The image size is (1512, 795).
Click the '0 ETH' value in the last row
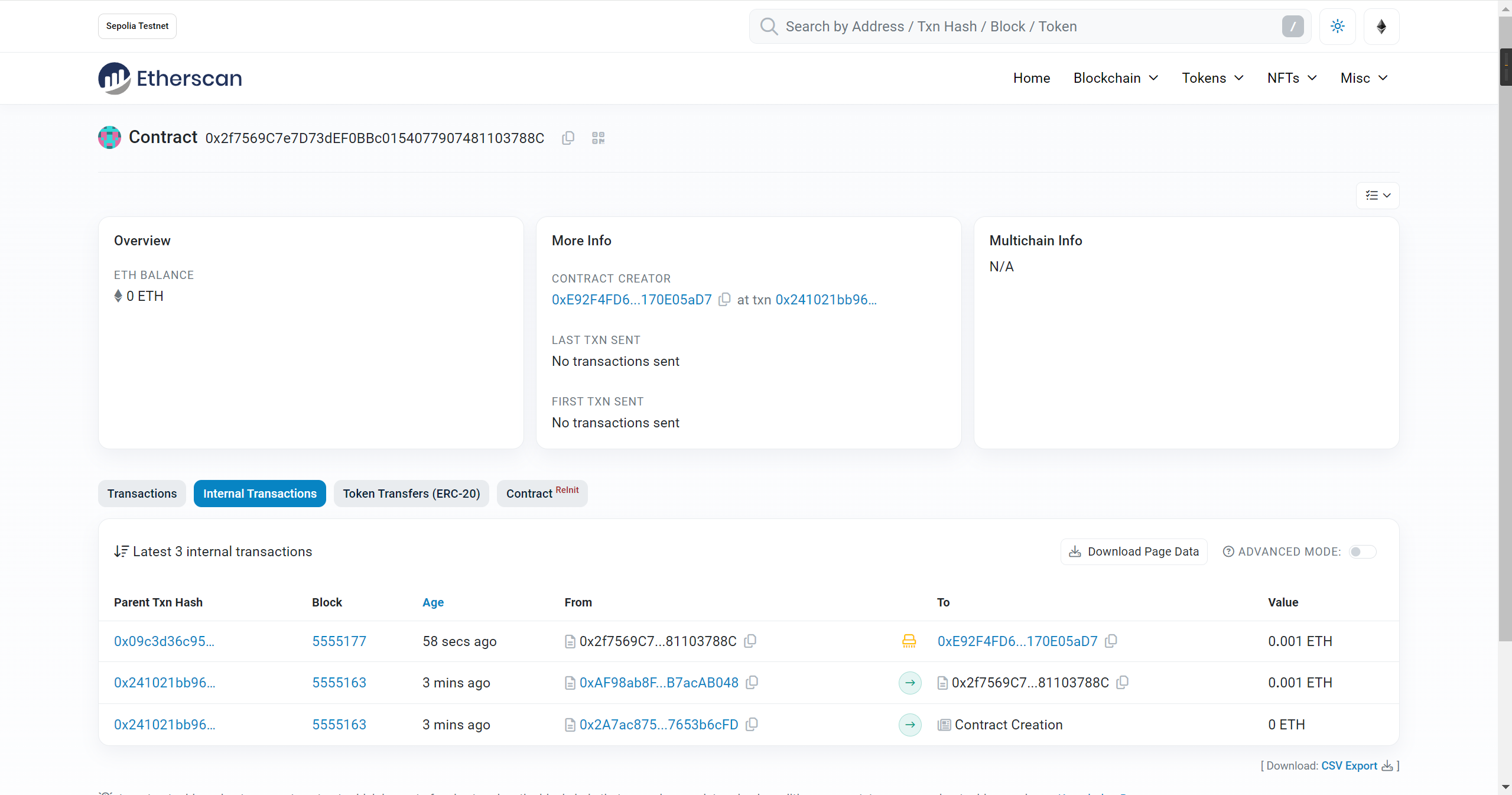[1286, 725]
